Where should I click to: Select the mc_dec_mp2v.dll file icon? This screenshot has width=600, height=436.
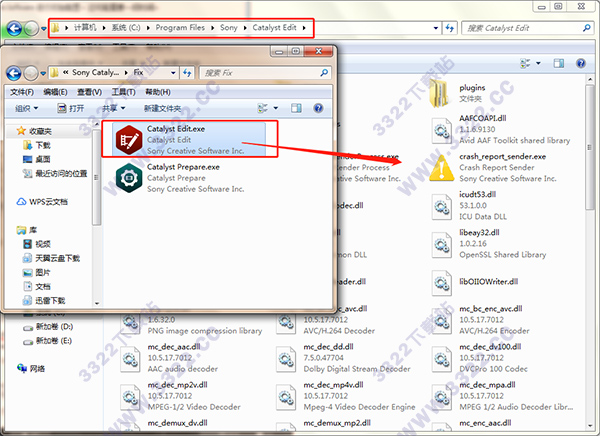(x=130, y=397)
